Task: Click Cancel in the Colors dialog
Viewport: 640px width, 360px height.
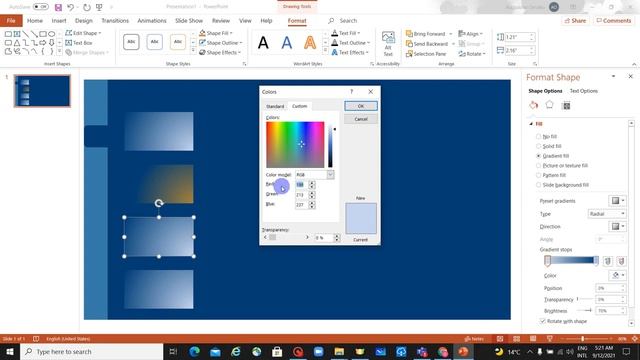Action: [361, 119]
